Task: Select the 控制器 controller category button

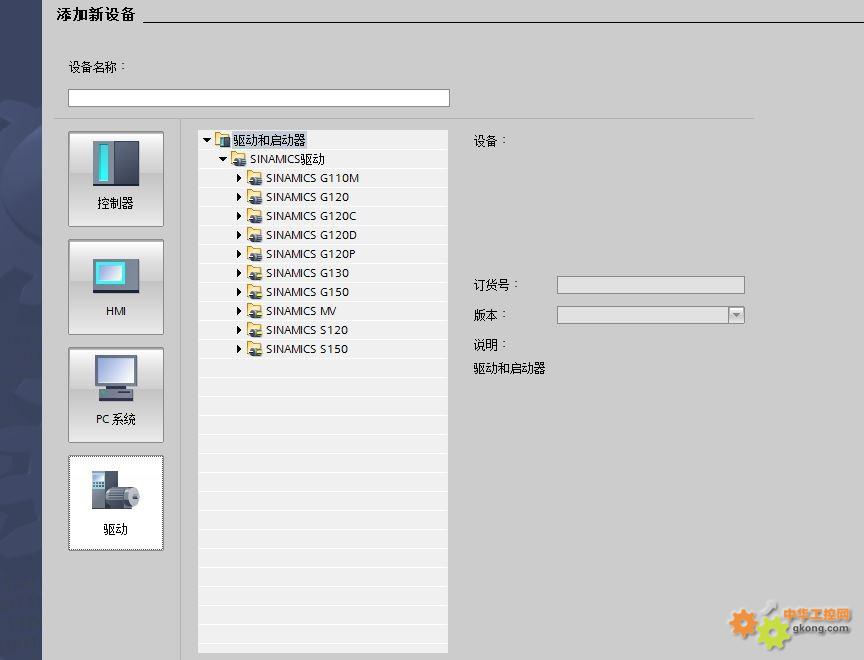Action: point(116,179)
